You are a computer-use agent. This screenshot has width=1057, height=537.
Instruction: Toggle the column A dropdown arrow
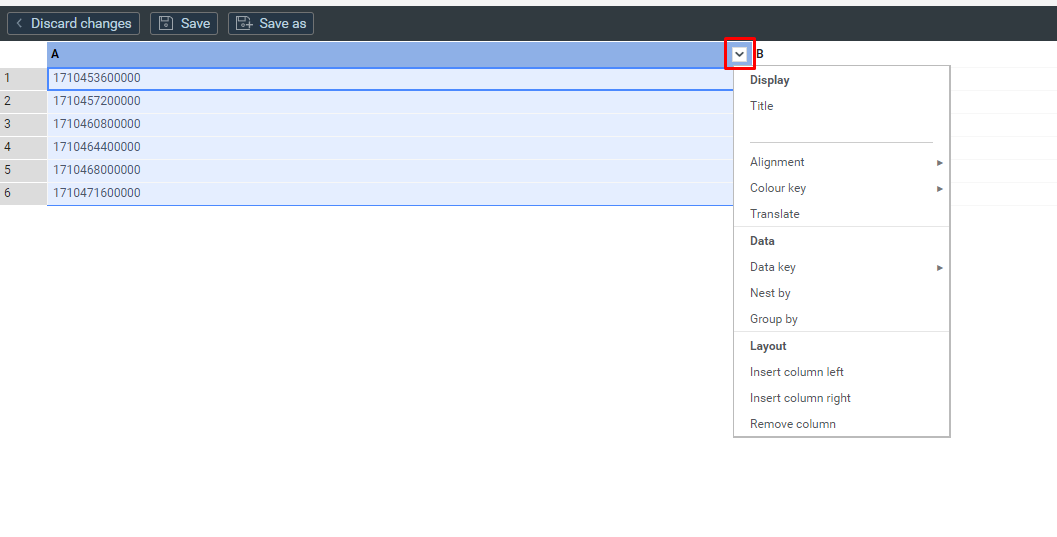coord(739,54)
